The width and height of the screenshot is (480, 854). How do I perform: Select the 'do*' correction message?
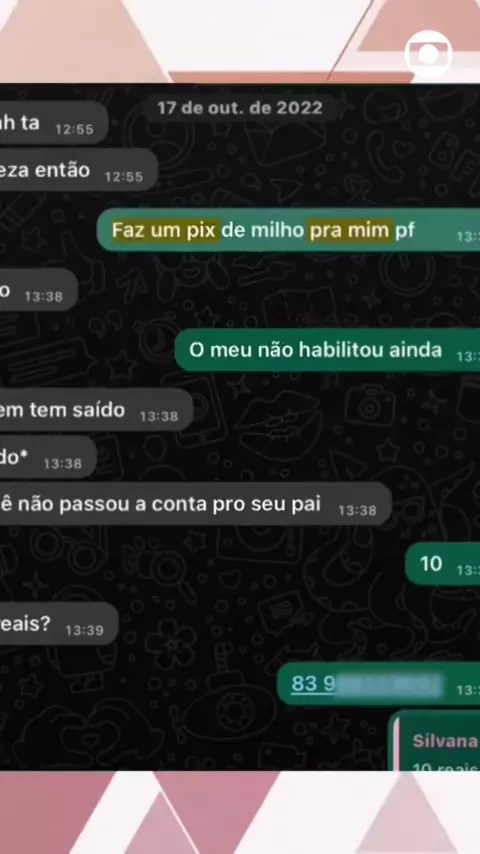tap(48, 458)
